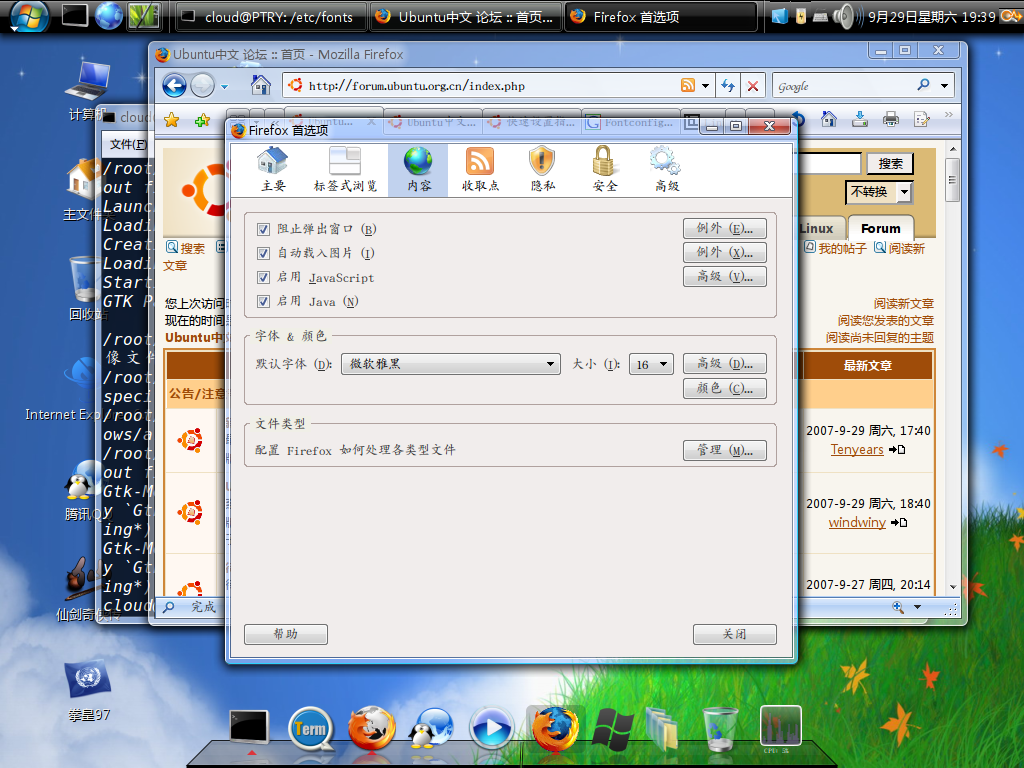Click the 关闭 button in preferences dialog
Image resolution: width=1024 pixels, height=768 pixels.
(735, 634)
